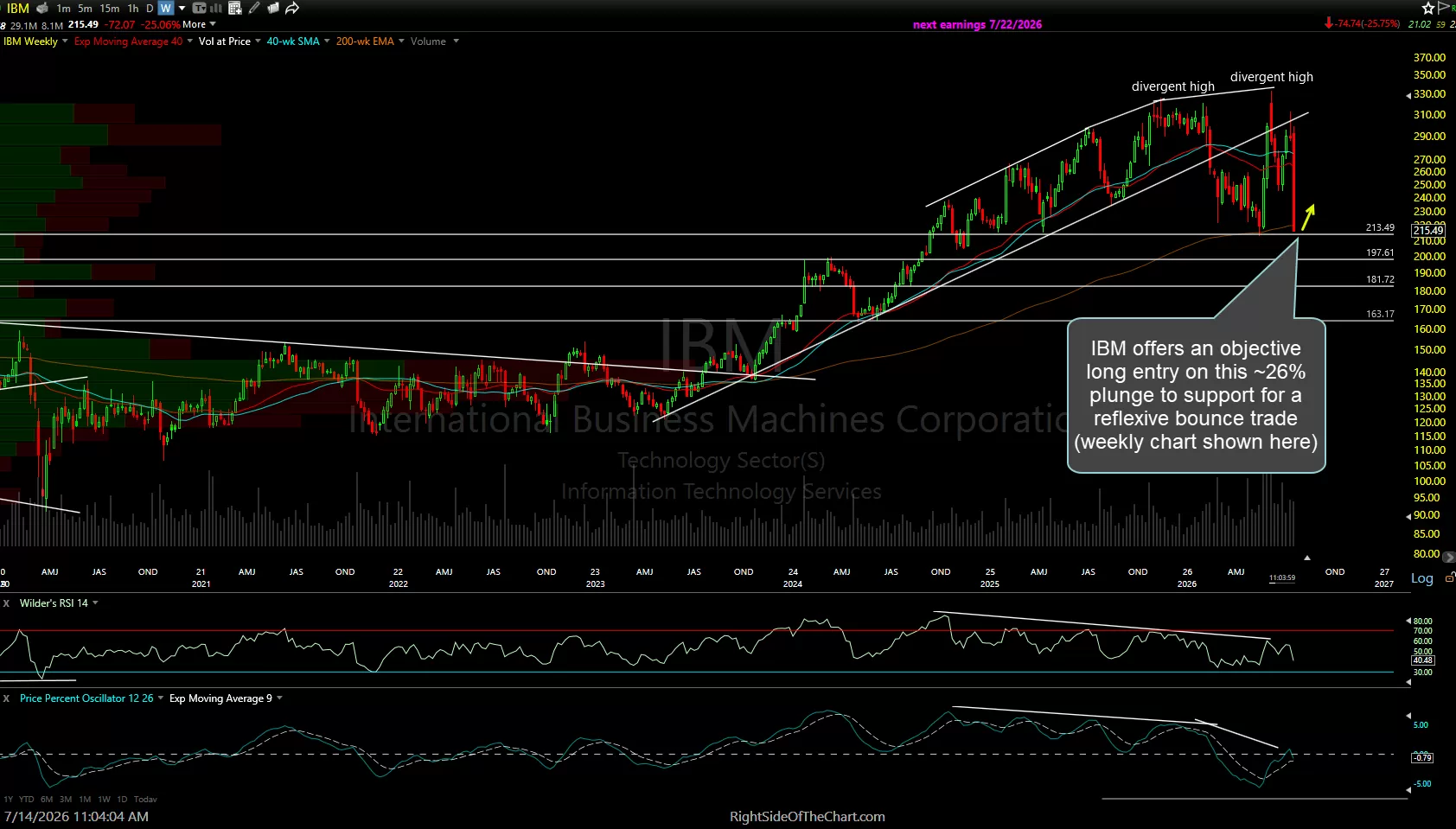
Task: Click the IBM ticker symbol box
Action: (x=17, y=8)
